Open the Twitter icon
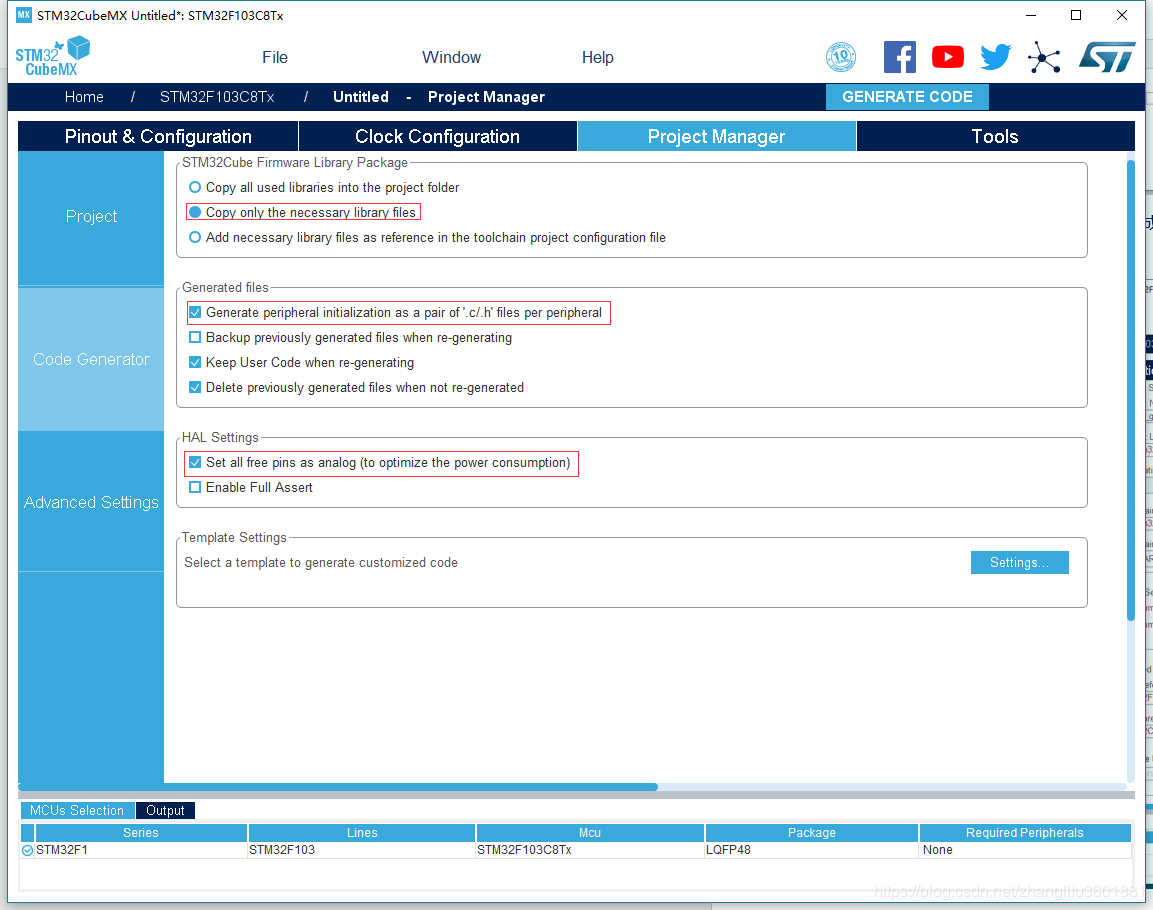The width and height of the screenshot is (1153, 910). [x=996, y=57]
